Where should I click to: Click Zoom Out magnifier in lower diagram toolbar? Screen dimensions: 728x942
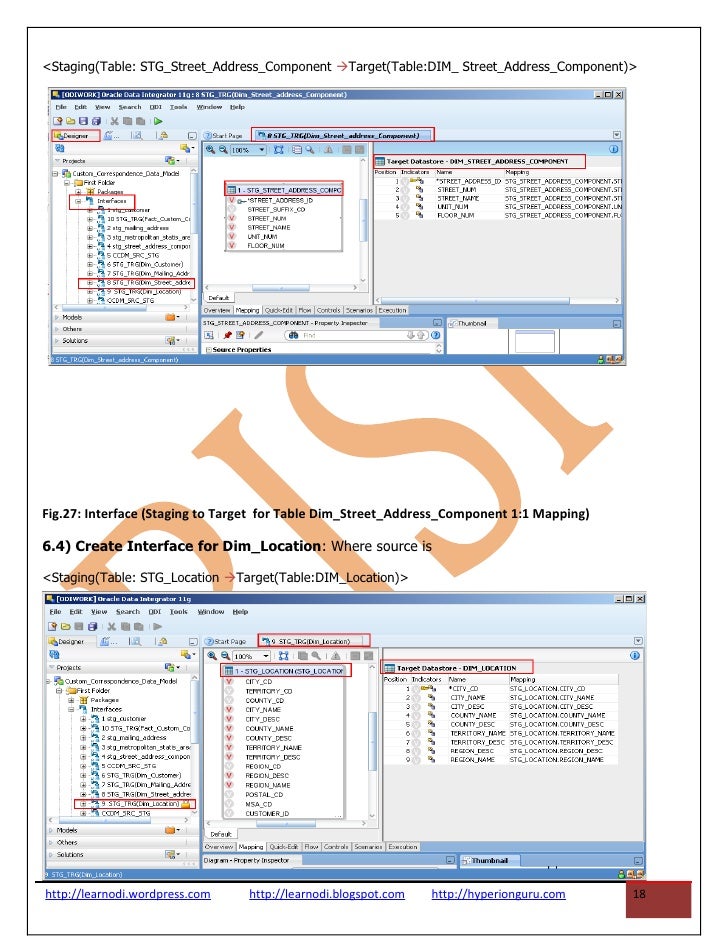coord(225,656)
